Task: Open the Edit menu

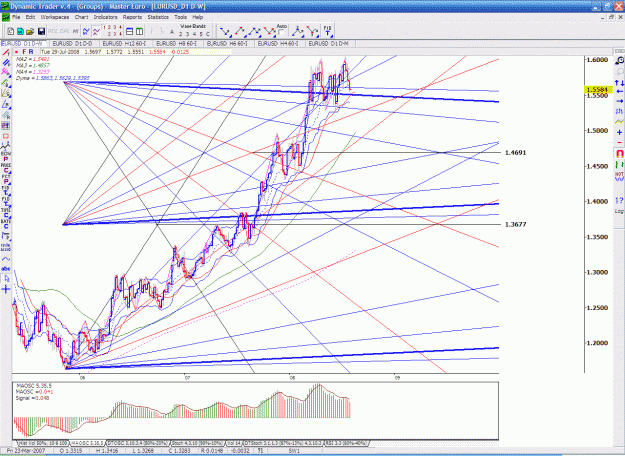Action: (30, 17)
